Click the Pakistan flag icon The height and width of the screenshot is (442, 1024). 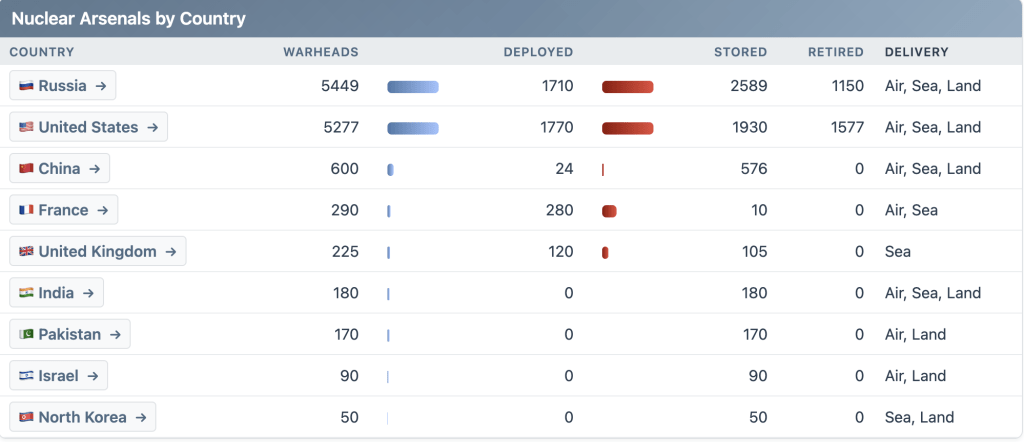point(26,335)
